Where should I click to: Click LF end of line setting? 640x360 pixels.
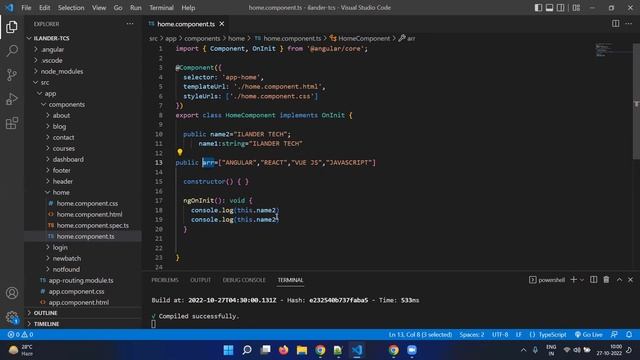pos(518,334)
